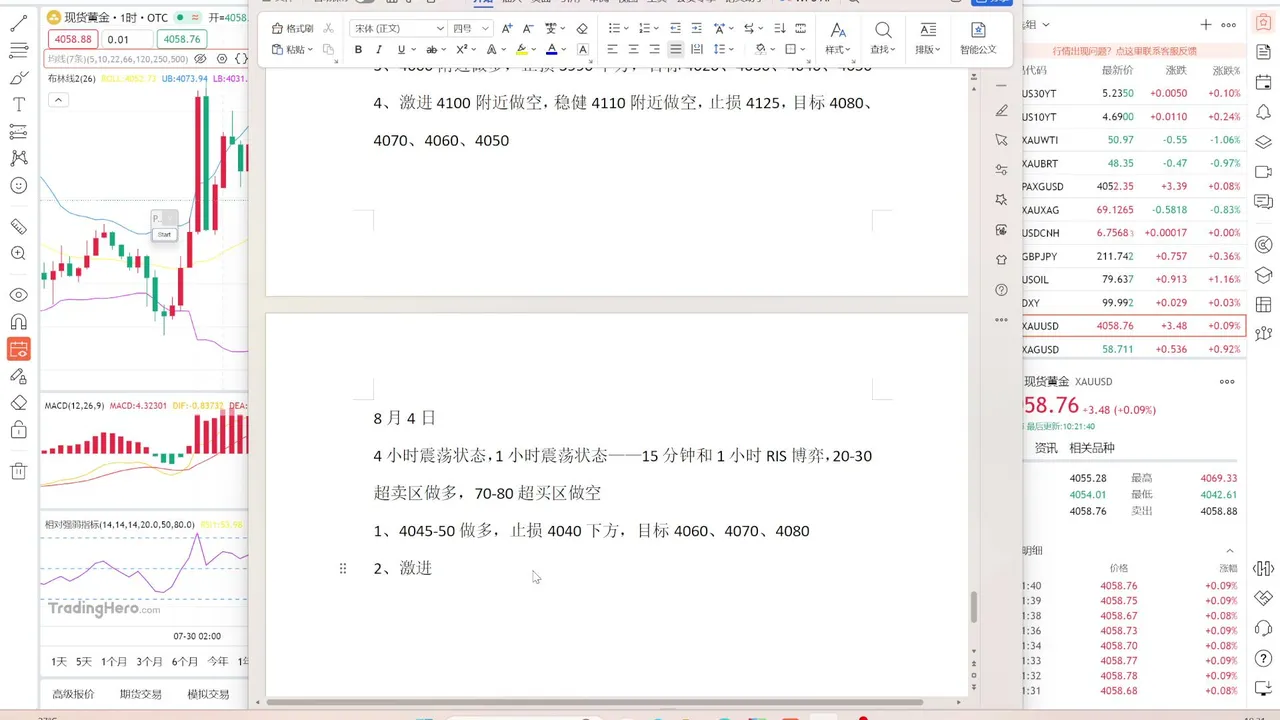Click the lot size 0.01 input field
The image size is (1280, 720).
pos(127,39)
